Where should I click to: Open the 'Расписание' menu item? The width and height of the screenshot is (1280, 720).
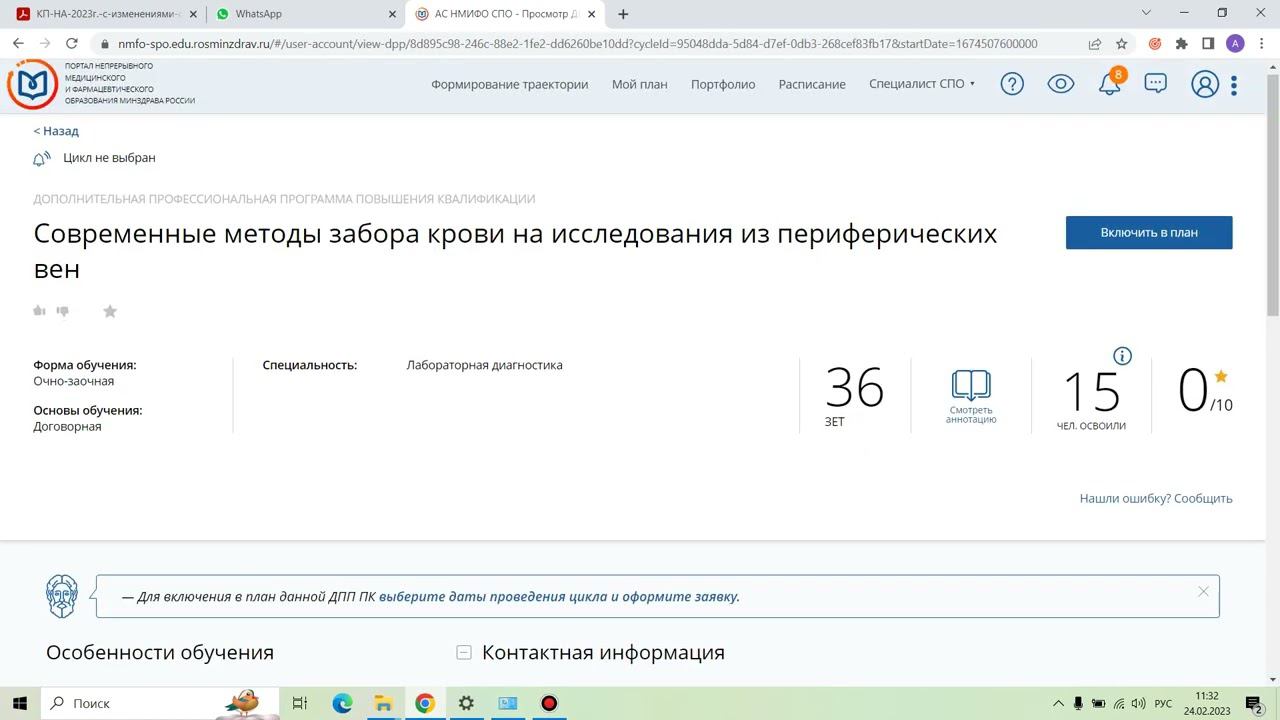(x=812, y=84)
